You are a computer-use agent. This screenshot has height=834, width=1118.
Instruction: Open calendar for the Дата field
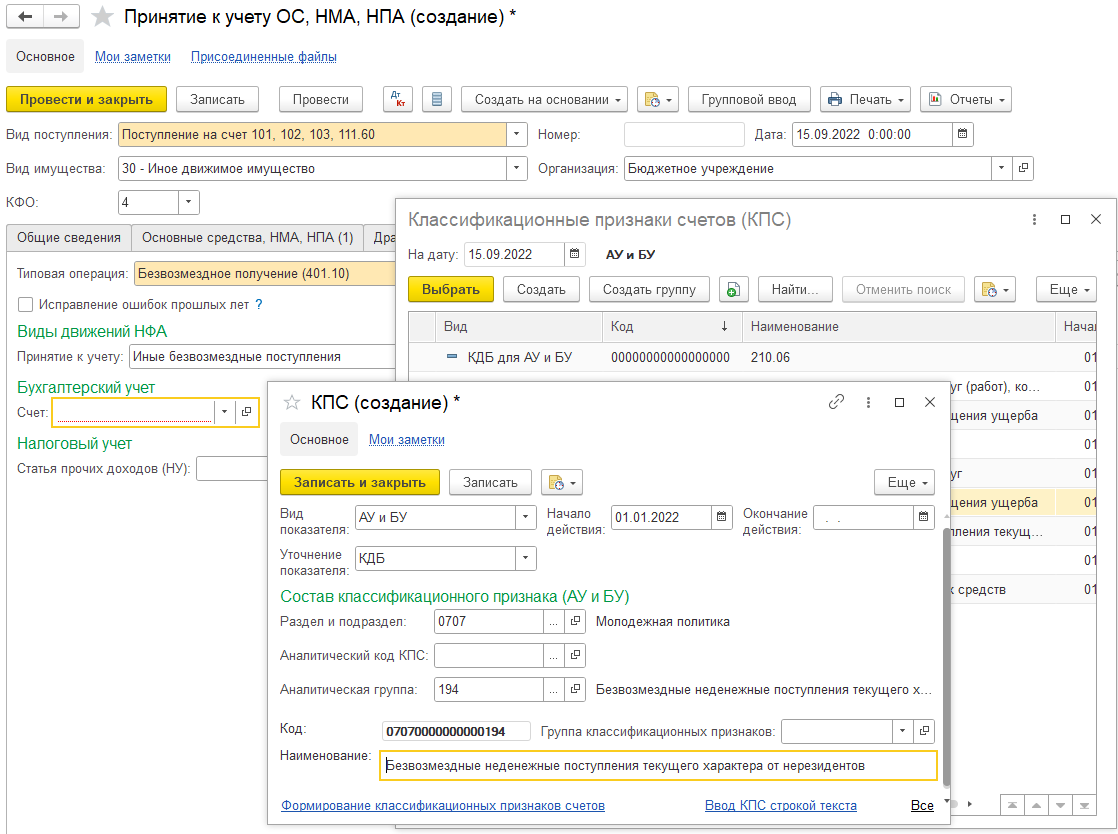(x=962, y=134)
